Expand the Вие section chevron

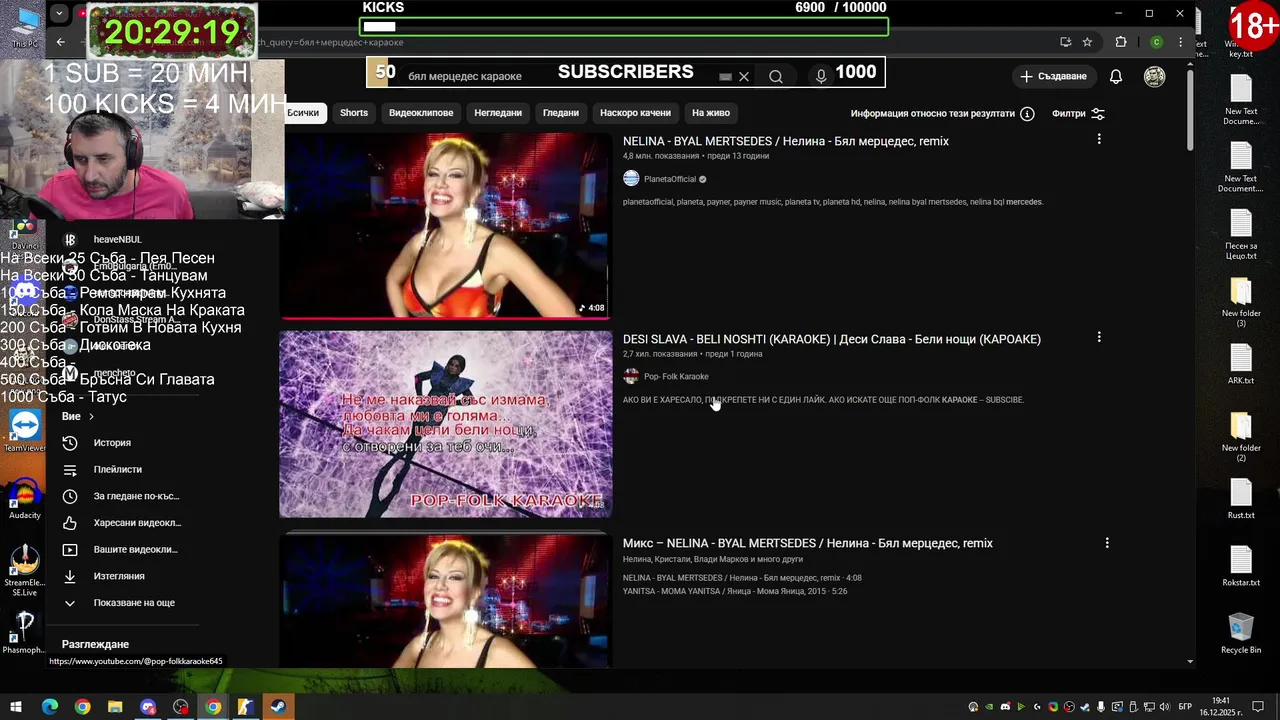[91, 416]
